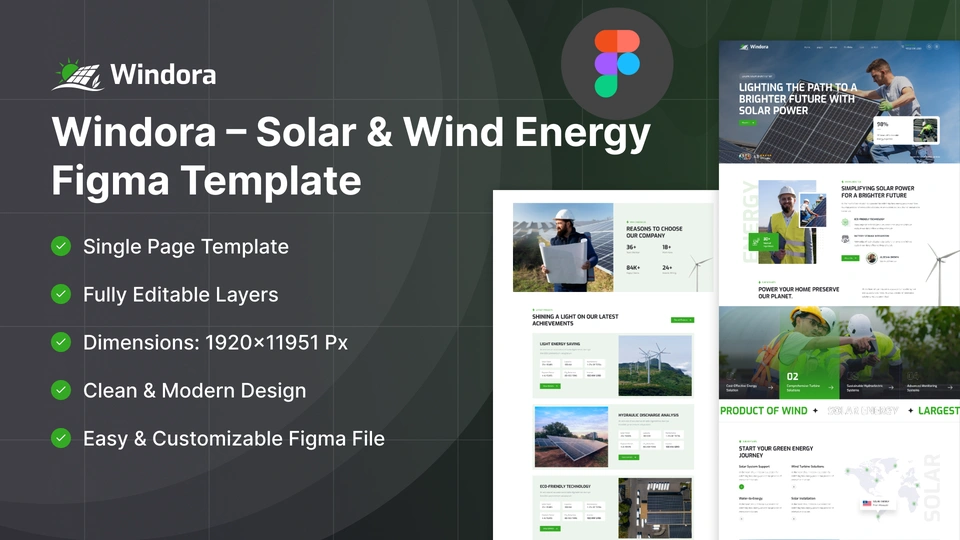960x540 pixels.
Task: Click the green hero button under Solar Power headline
Action: (x=748, y=123)
